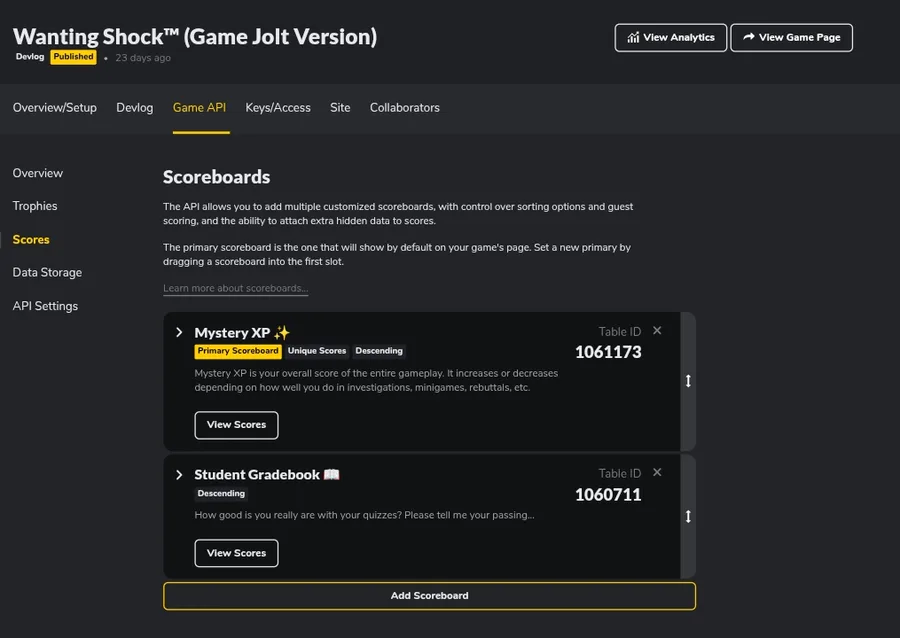Click the Published status badge

pos(74,57)
